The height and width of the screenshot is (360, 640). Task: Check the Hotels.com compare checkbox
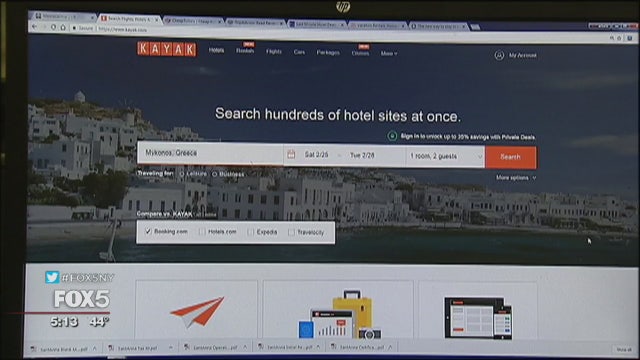coord(202,231)
